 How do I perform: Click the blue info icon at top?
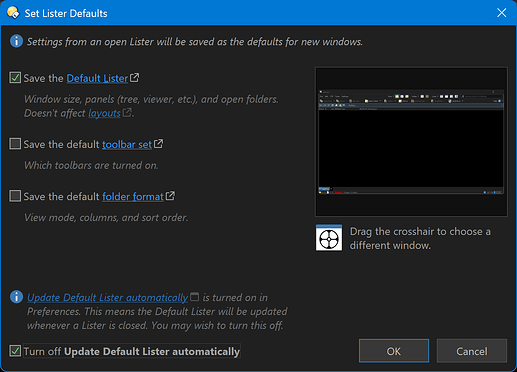(16, 41)
